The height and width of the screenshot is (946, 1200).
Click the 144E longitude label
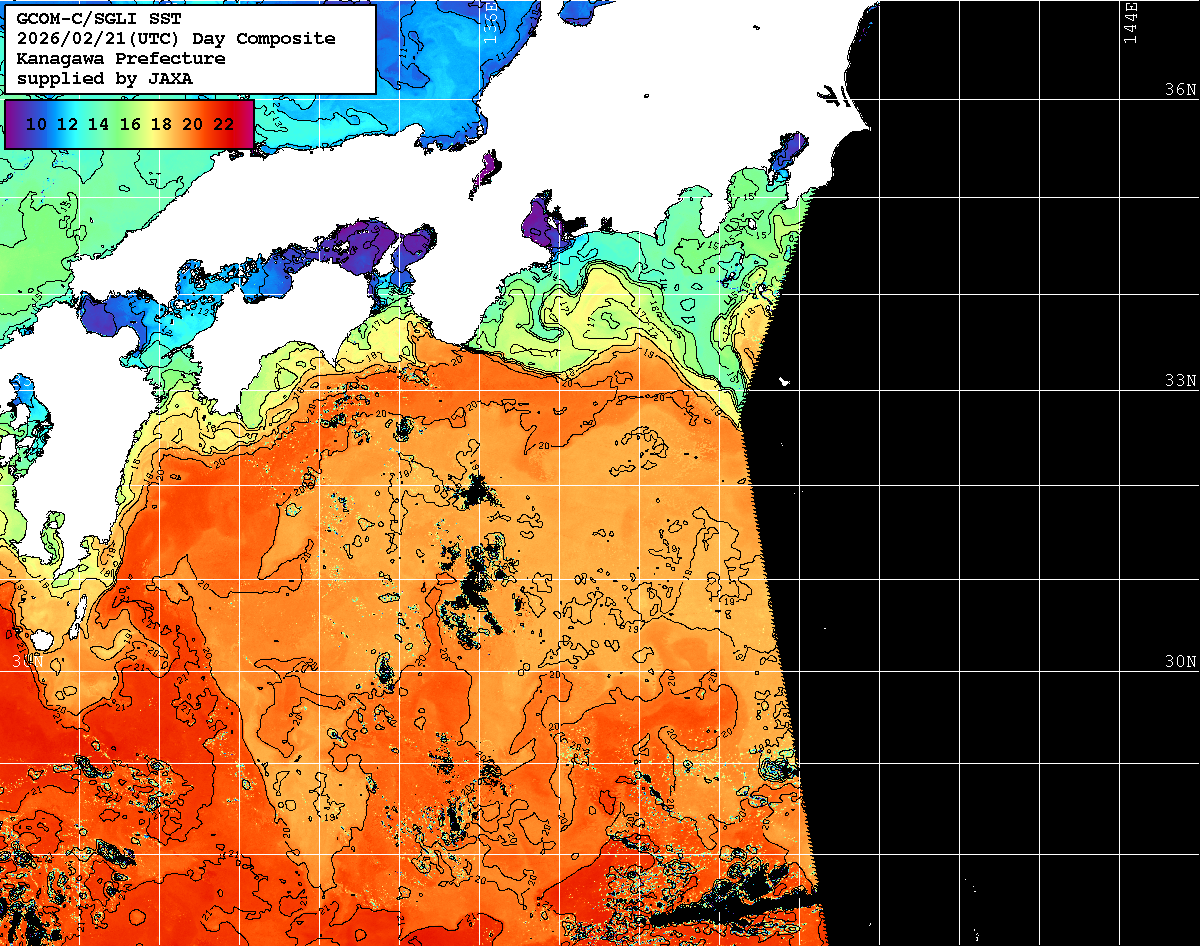pyautogui.click(x=1131, y=22)
